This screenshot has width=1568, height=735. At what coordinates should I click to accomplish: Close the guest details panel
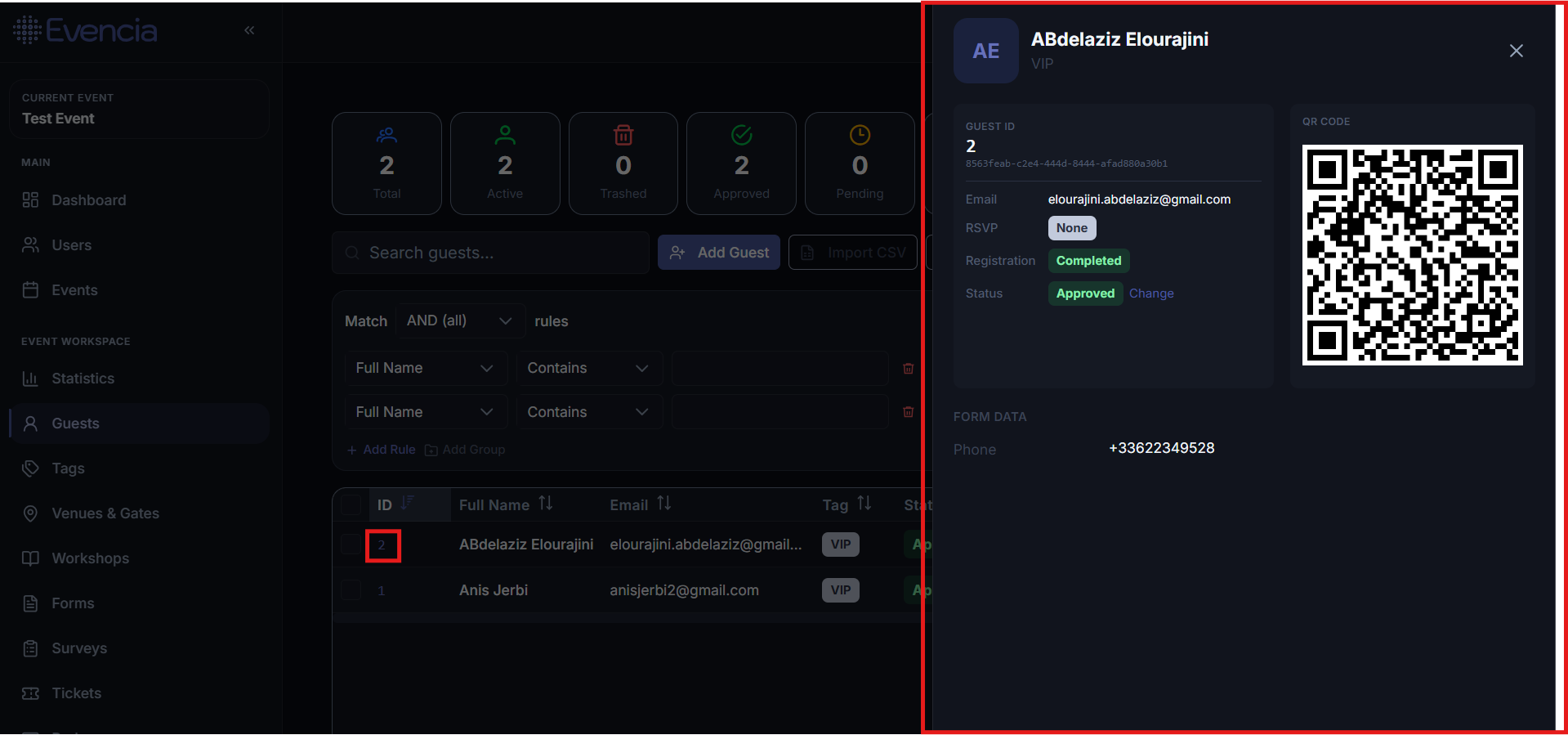[1516, 51]
